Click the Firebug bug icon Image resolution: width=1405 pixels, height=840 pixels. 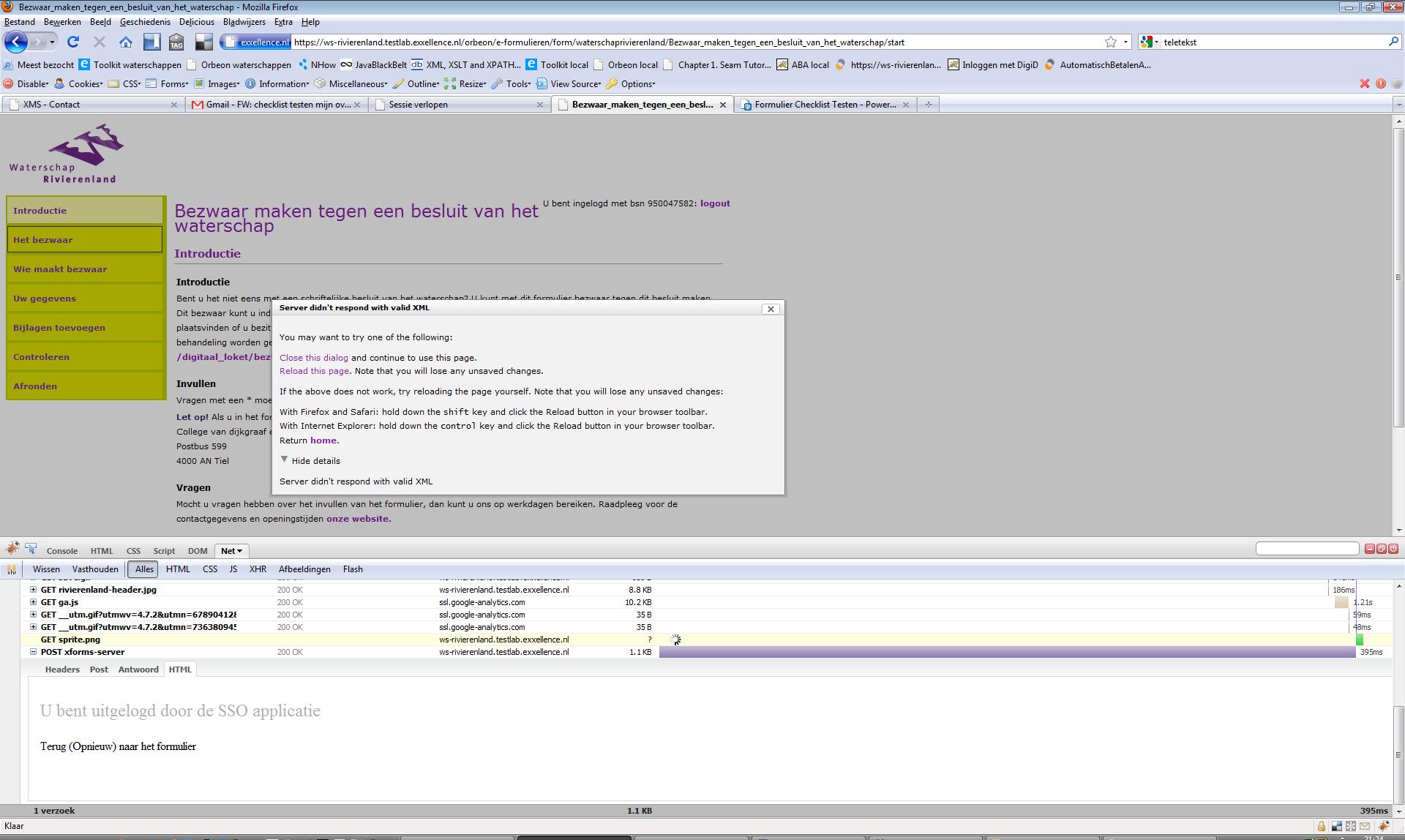pos(12,549)
